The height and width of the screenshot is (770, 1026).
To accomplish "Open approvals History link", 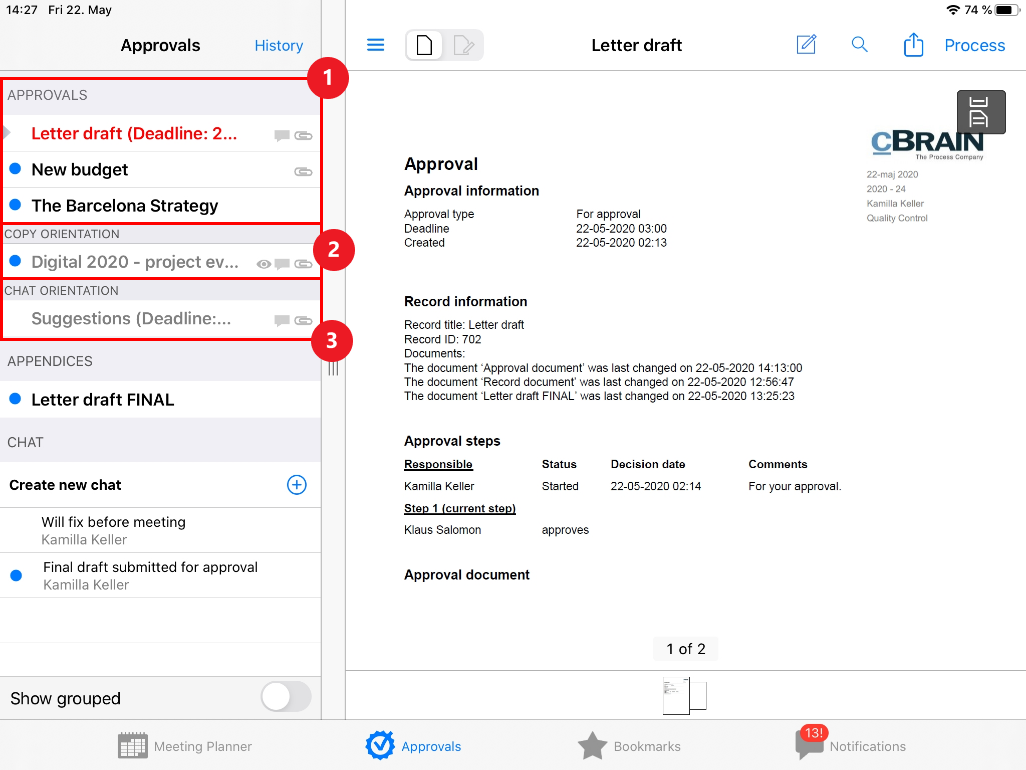I will pos(278,45).
